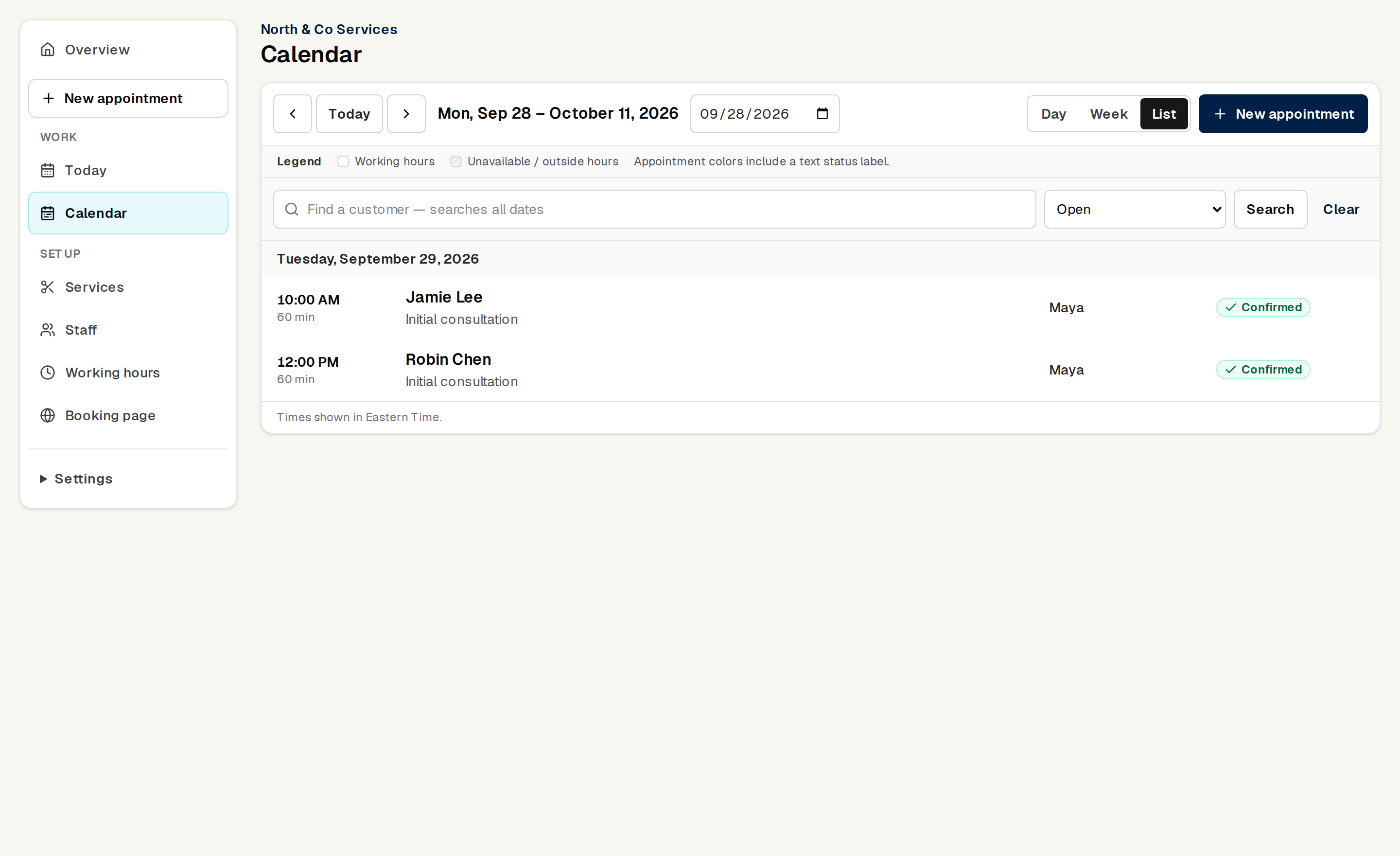The width and height of the screenshot is (1400, 856).
Task: Switch calendar to List view
Action: tap(1164, 114)
